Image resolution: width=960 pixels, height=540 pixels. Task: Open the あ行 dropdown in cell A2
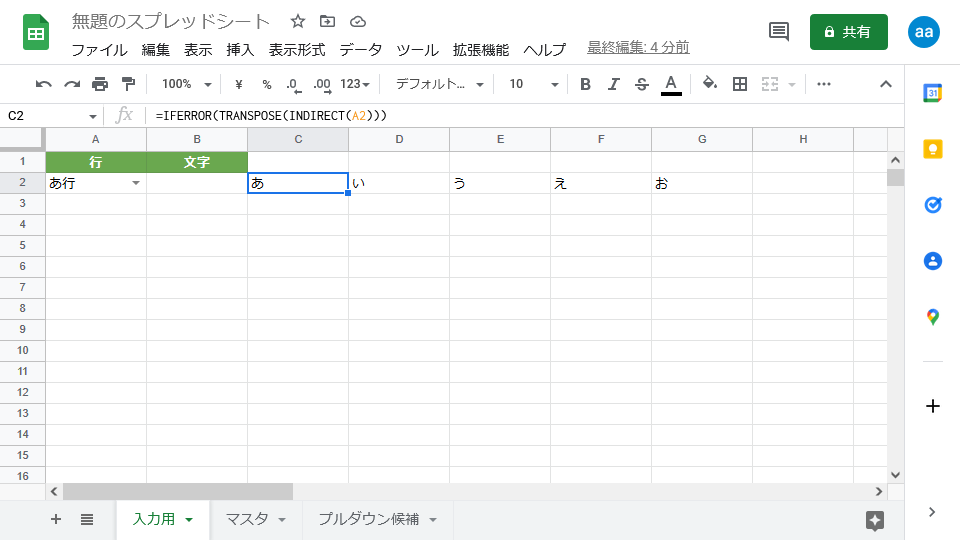[136, 183]
